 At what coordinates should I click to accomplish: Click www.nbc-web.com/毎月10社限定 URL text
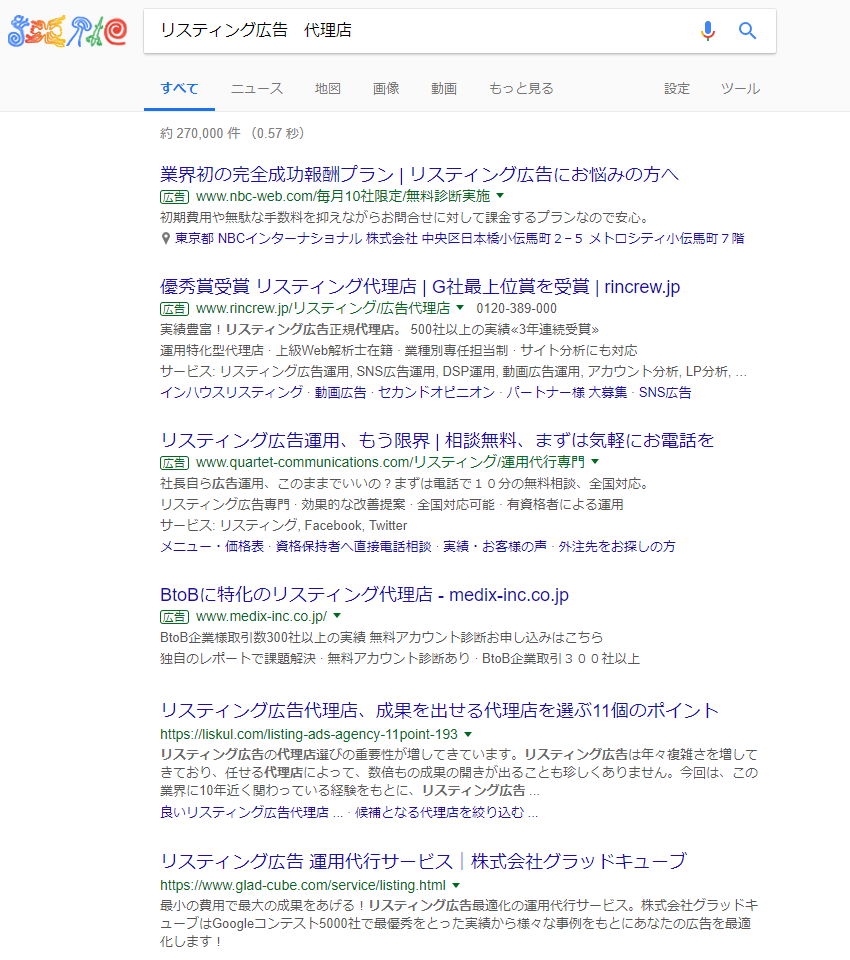[x=343, y=197]
